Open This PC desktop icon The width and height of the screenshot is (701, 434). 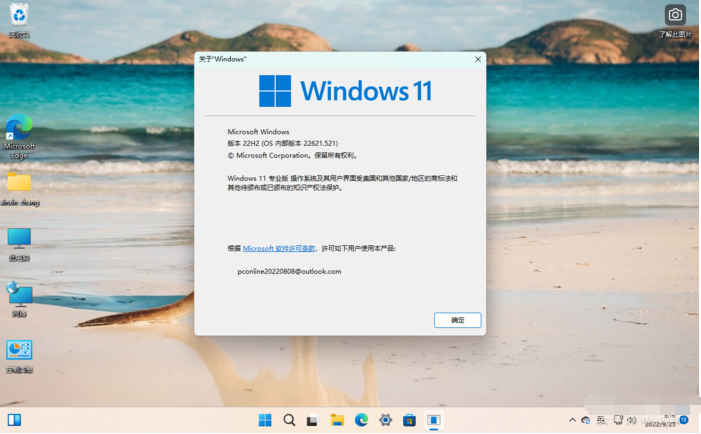pyautogui.click(x=19, y=238)
